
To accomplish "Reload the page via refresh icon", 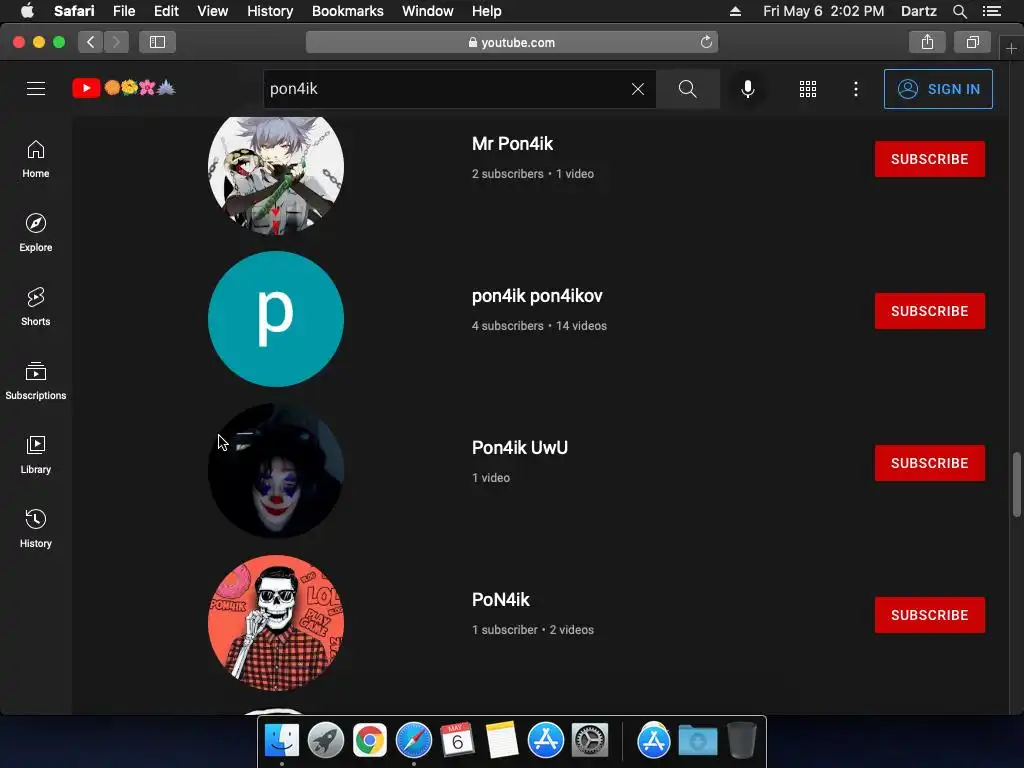I will (706, 42).
